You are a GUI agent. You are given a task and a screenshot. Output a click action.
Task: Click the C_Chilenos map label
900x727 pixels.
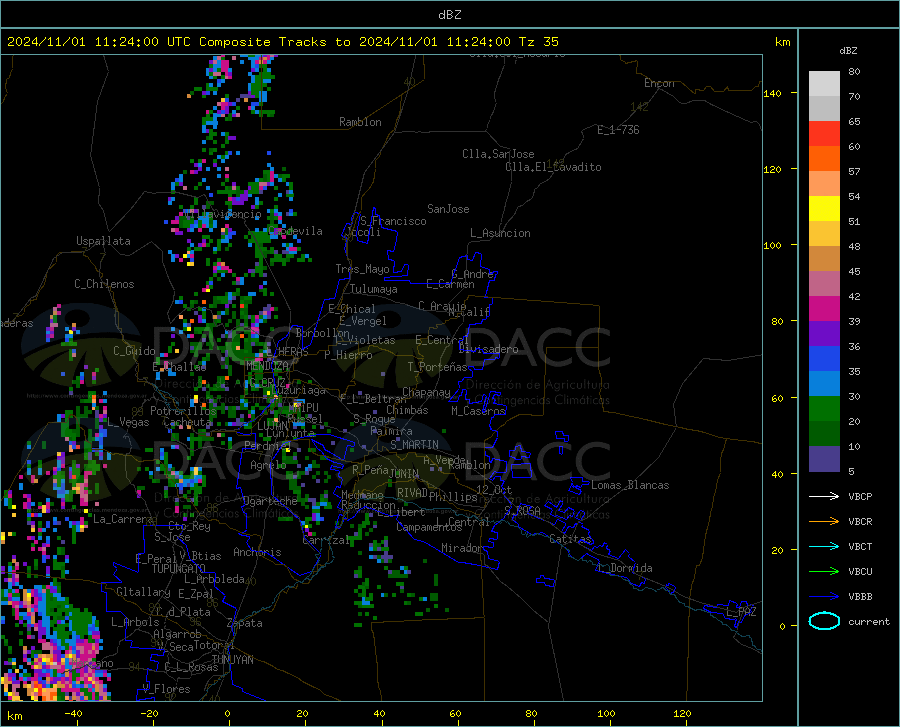pyautogui.click(x=104, y=284)
